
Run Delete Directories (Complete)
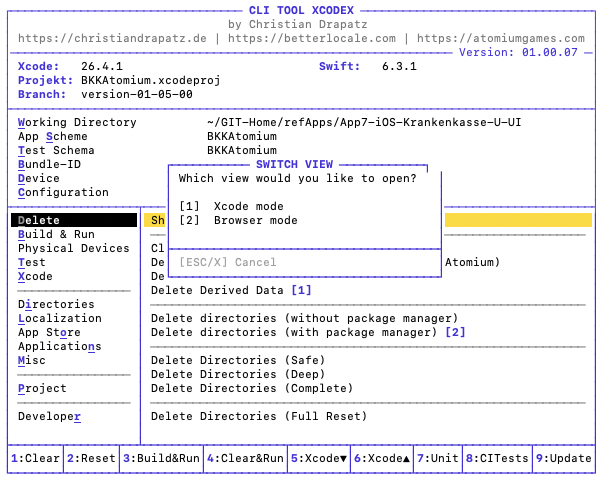click(x=252, y=388)
